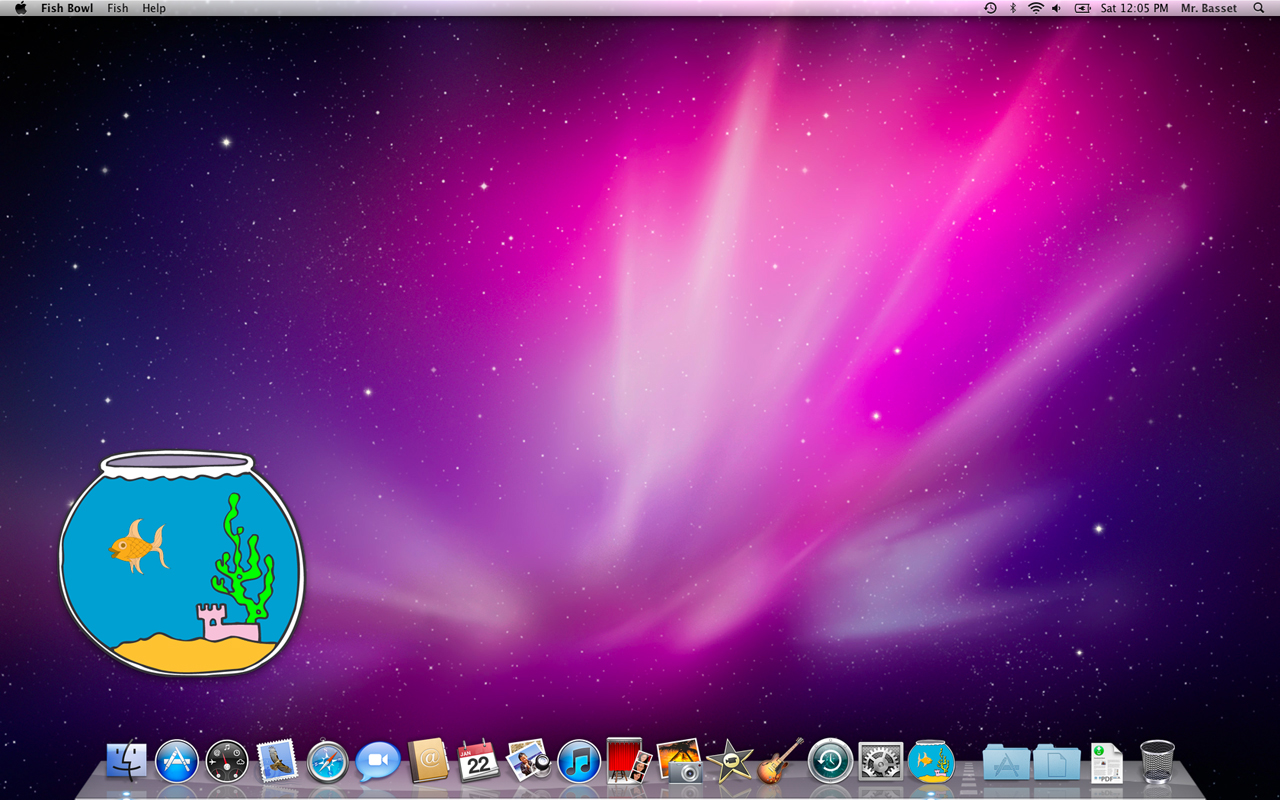Click the Time Machine menu bar icon
The height and width of the screenshot is (800, 1280).
(x=990, y=8)
